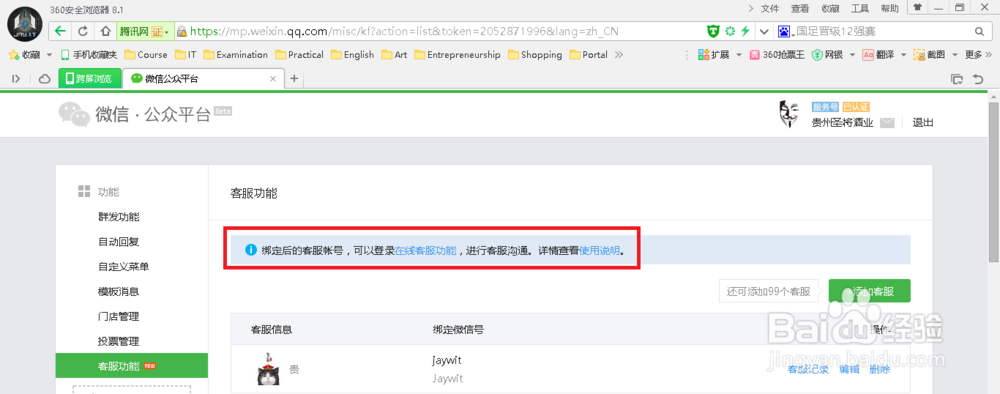1000x394 pixels.
Task: Show more bookmarks with double chevron after Portal
Action: point(619,55)
